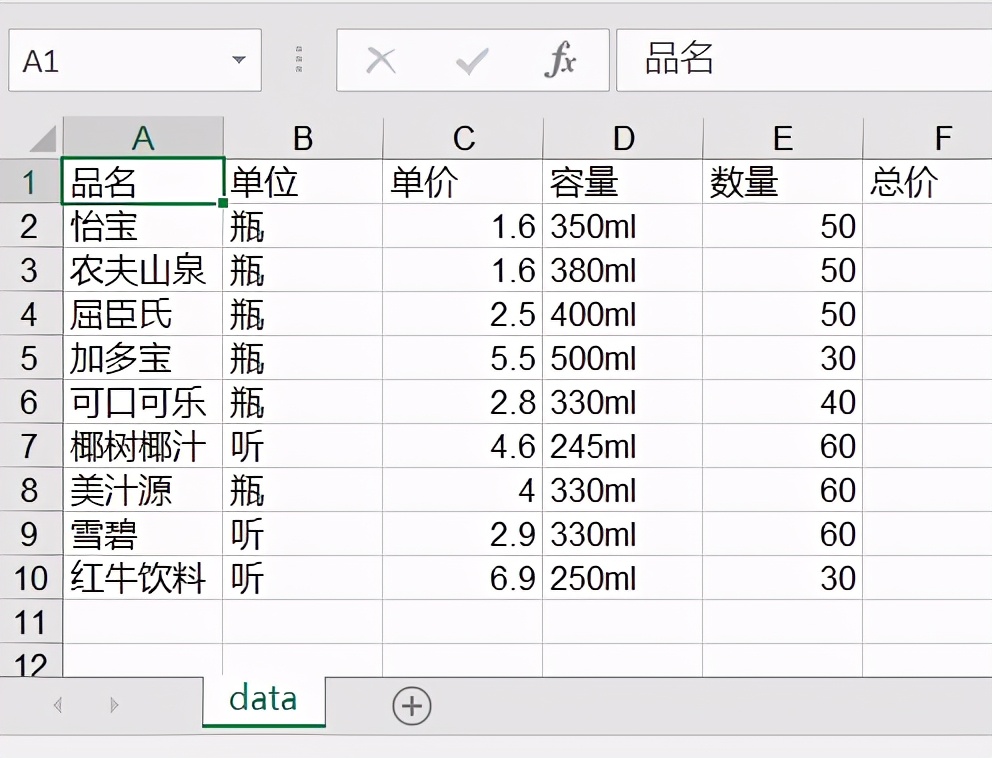Select quantity 40 cell for 可口可乐
The image size is (992, 758).
point(783,402)
